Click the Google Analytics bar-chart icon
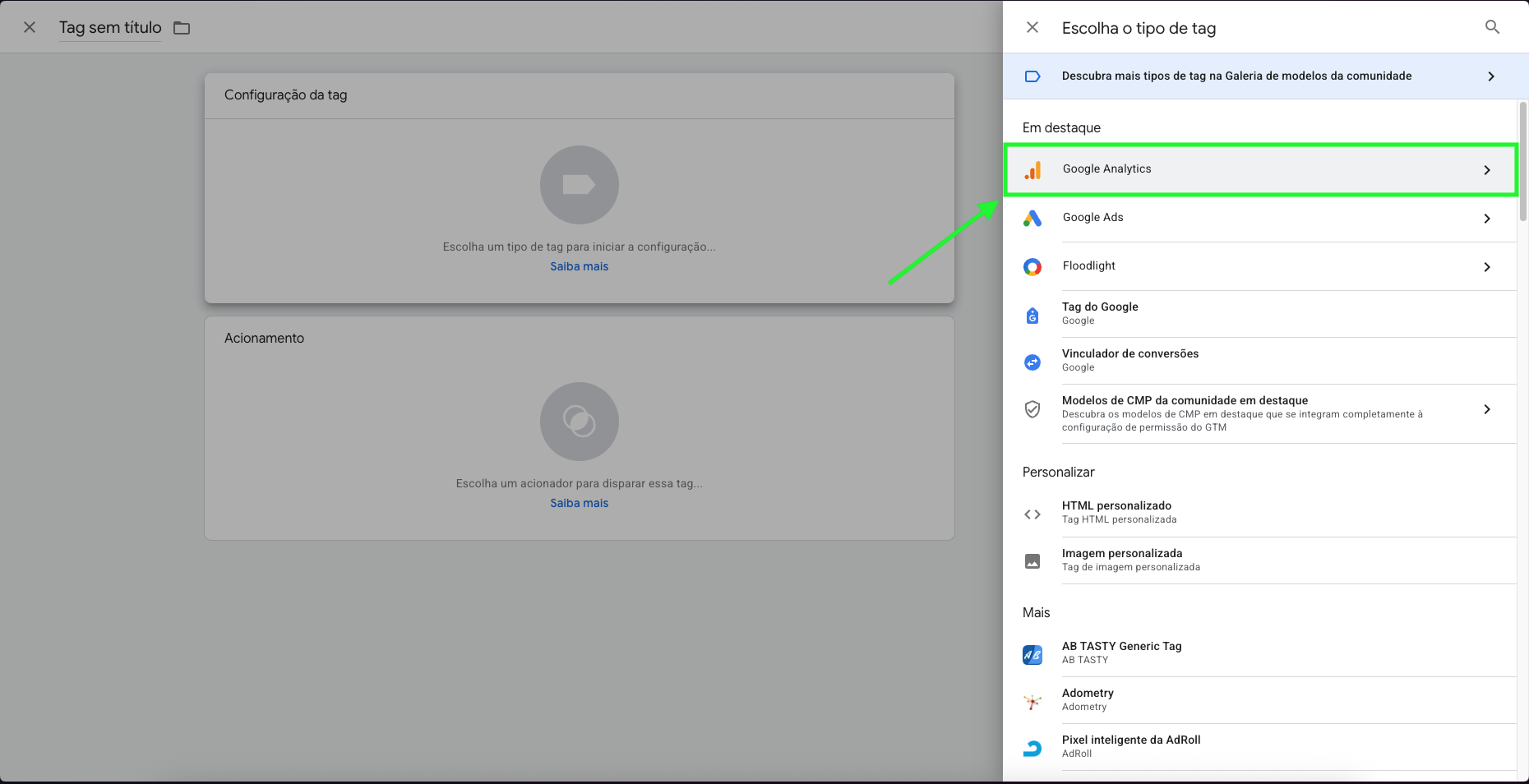This screenshot has height=784, width=1529. tap(1032, 170)
